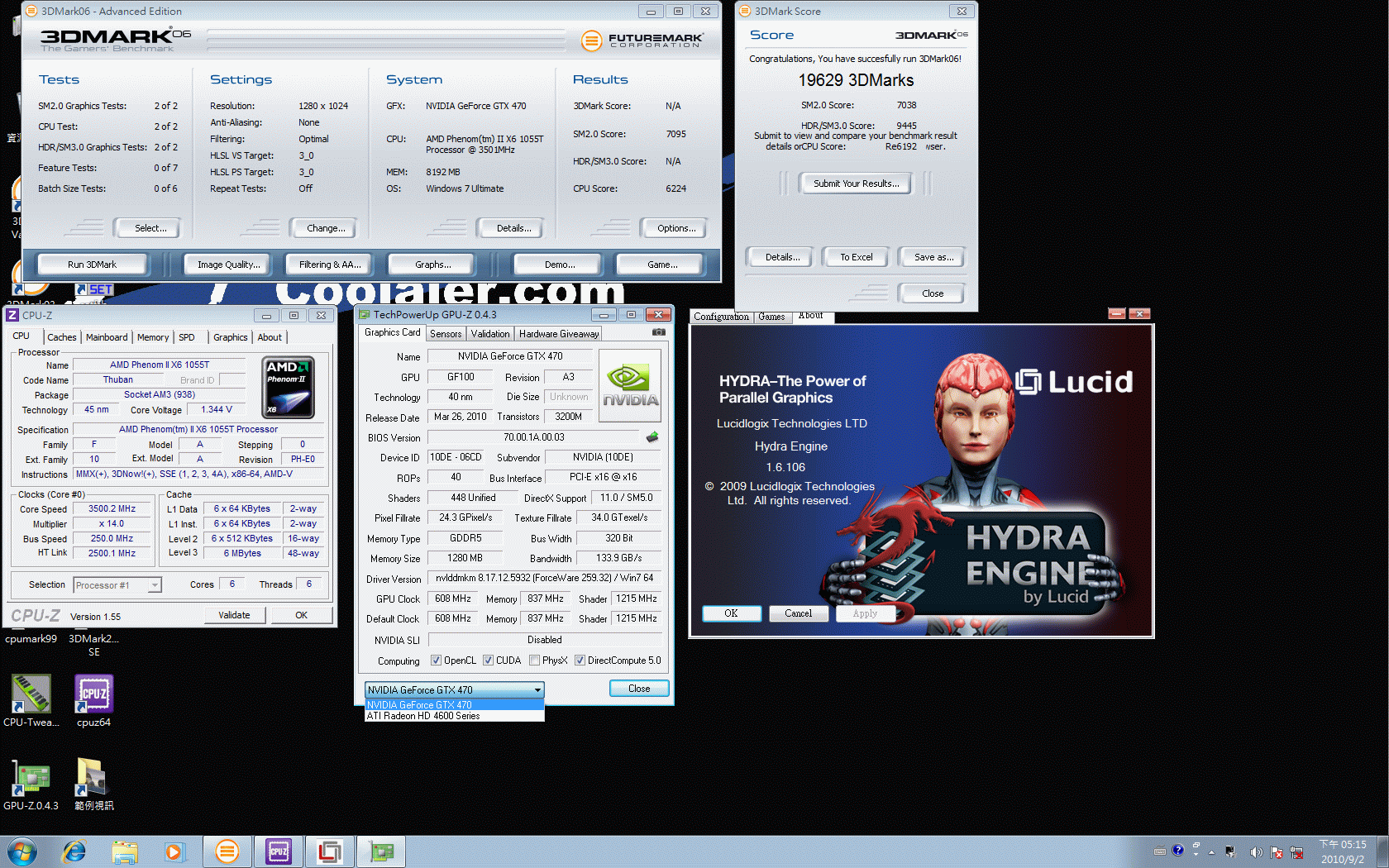Image resolution: width=1389 pixels, height=868 pixels.
Task: Click the Run 3DMark button
Action: pos(92,265)
